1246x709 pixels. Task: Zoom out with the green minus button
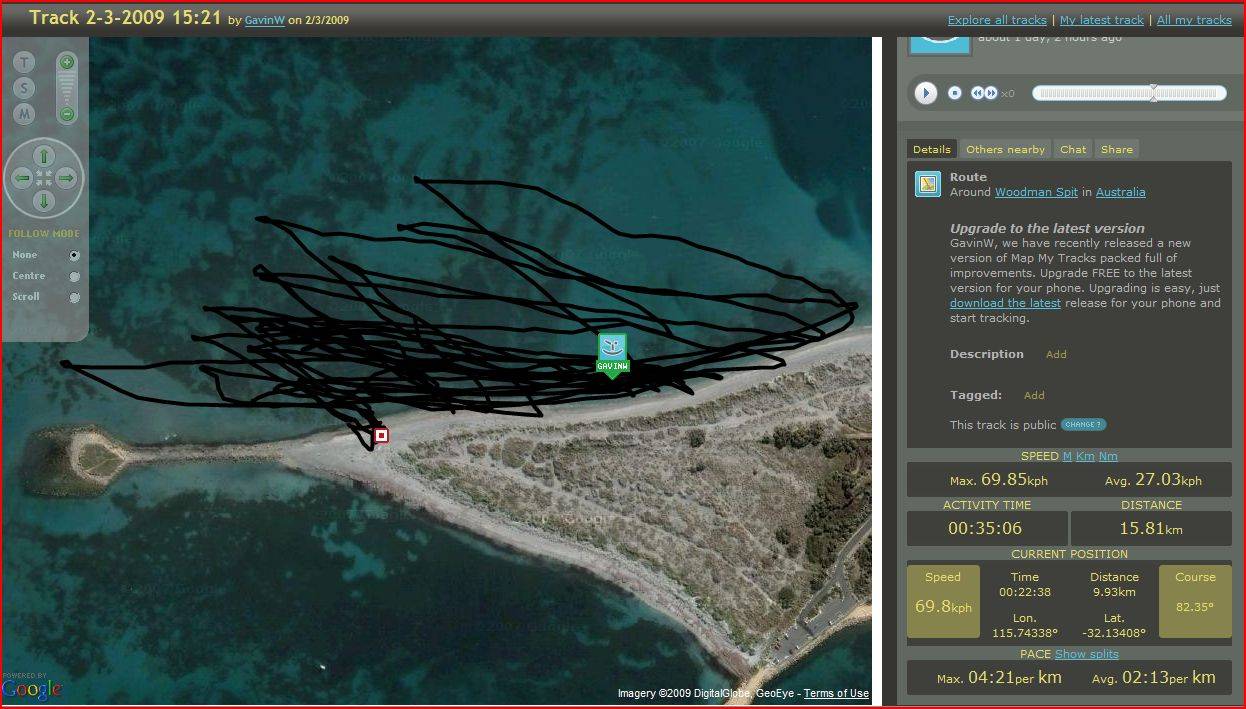pyautogui.click(x=67, y=114)
